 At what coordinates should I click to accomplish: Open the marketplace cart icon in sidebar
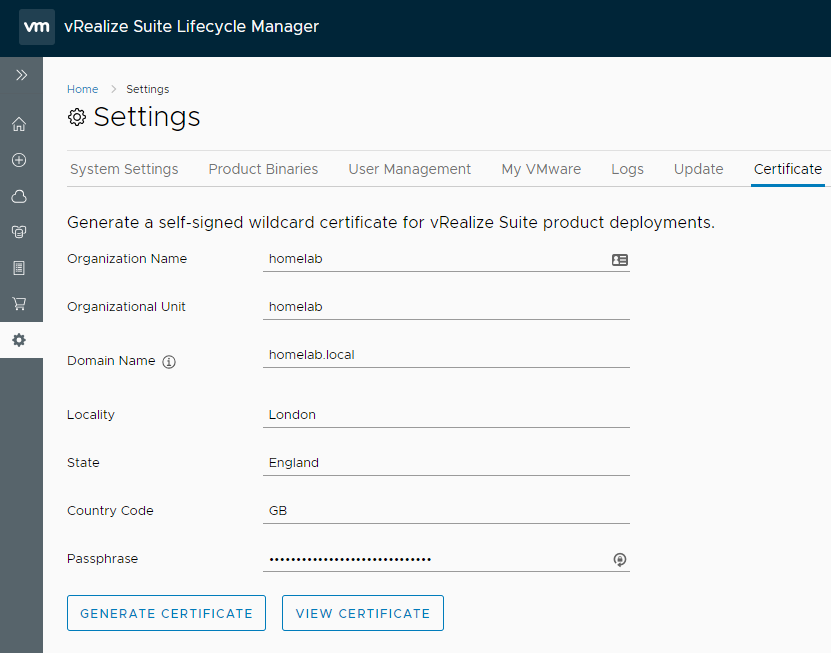click(19, 304)
